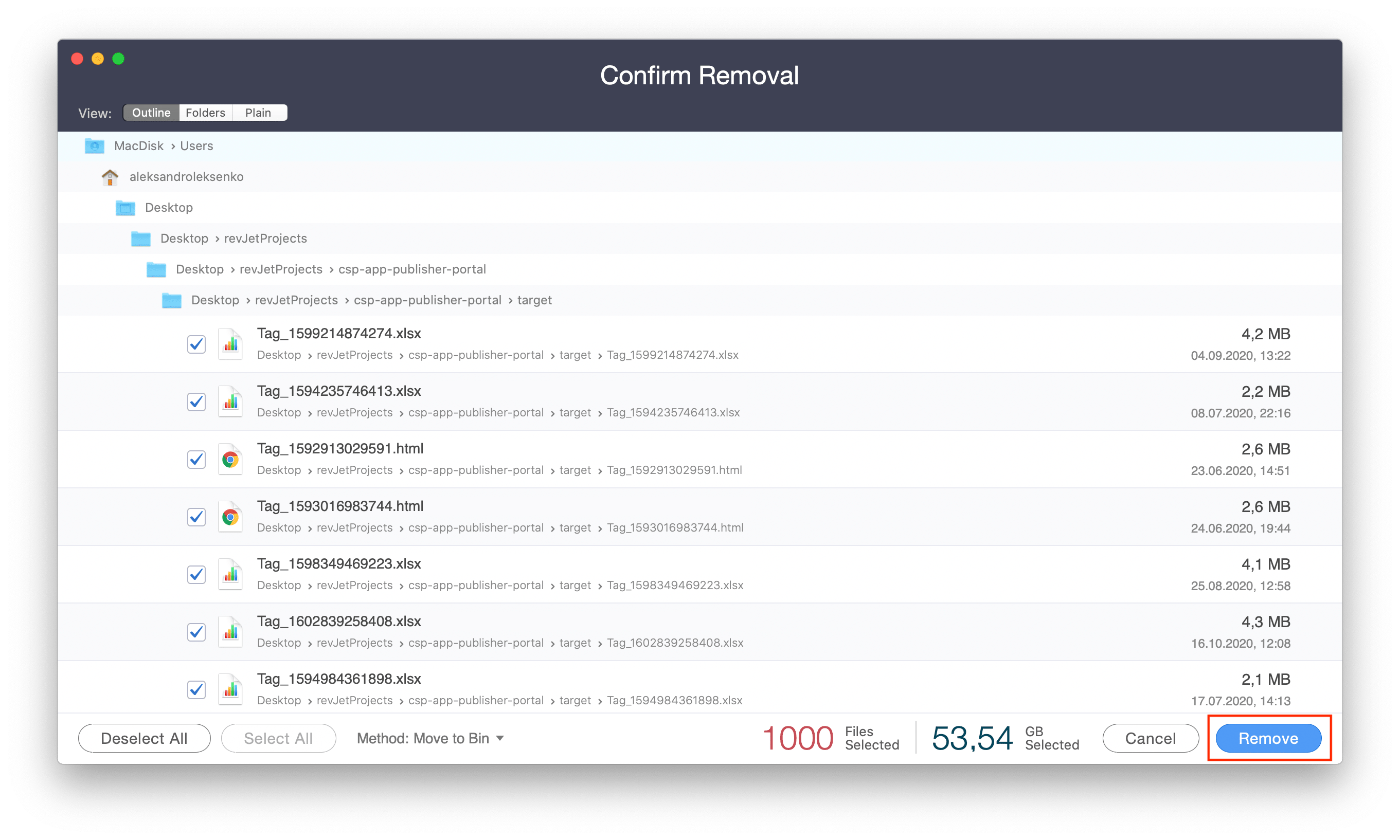Click the window's red close button
Image resolution: width=1400 pixels, height=840 pixels.
(78, 59)
